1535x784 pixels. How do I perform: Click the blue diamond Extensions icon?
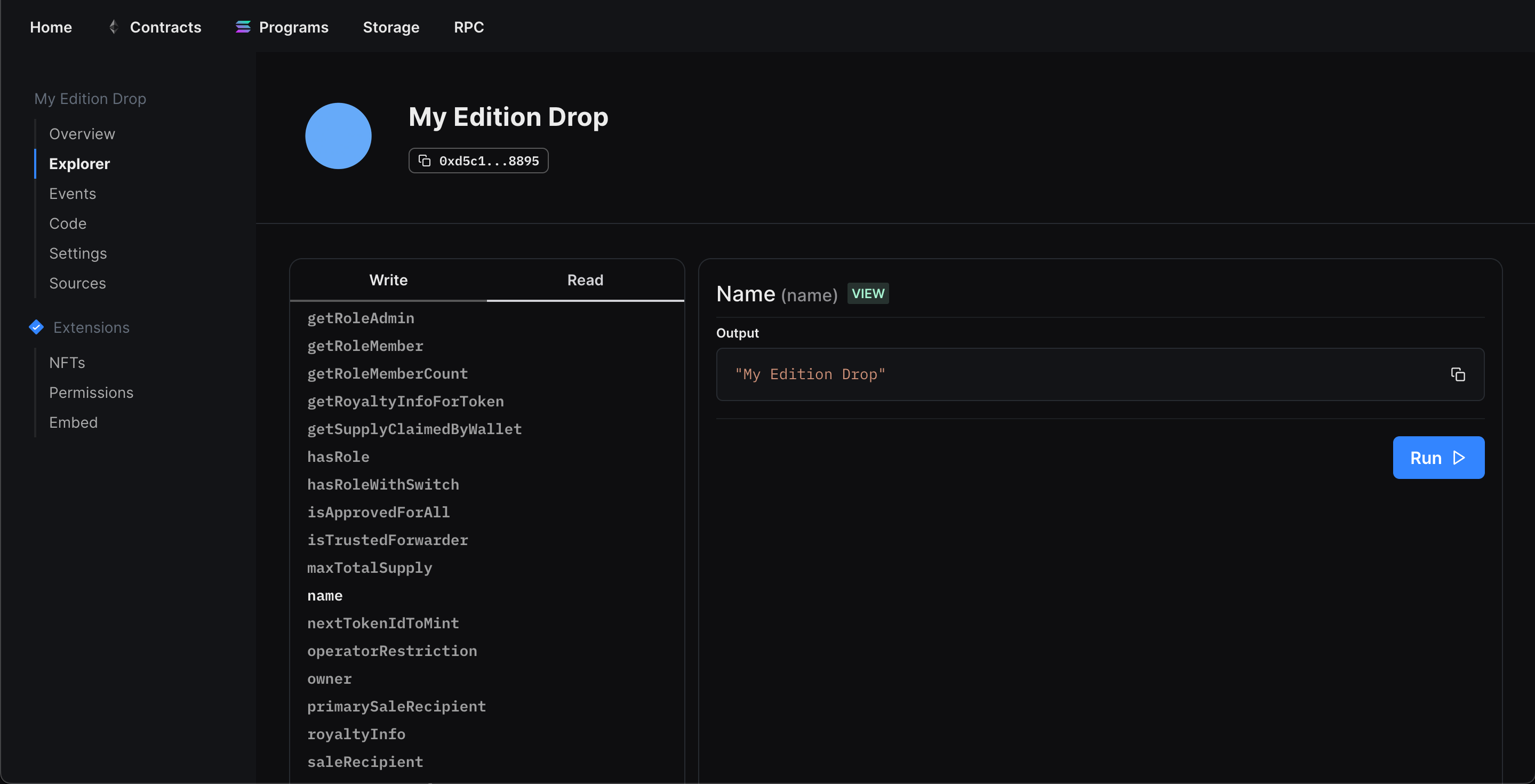point(36,327)
